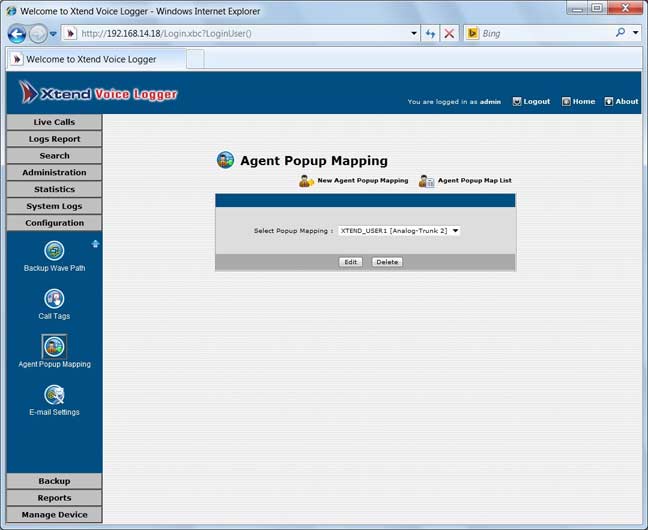Click the About icon in header

pyautogui.click(x=608, y=101)
